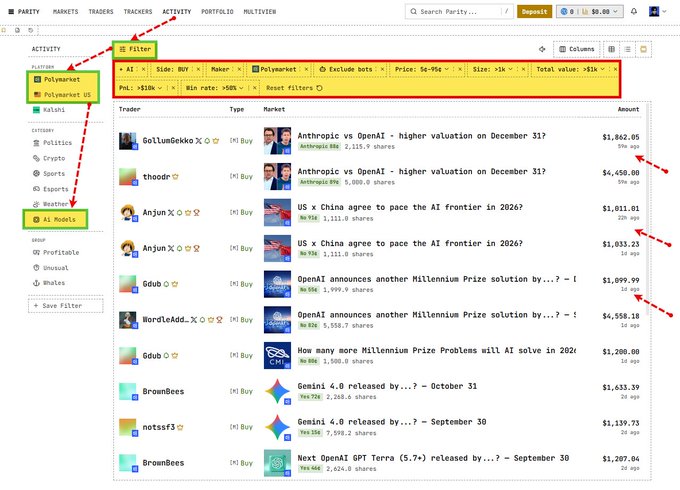The width and height of the screenshot is (680, 490).
Task: Open the Price: 5¢-95¢ dropdown
Action: 447,69
